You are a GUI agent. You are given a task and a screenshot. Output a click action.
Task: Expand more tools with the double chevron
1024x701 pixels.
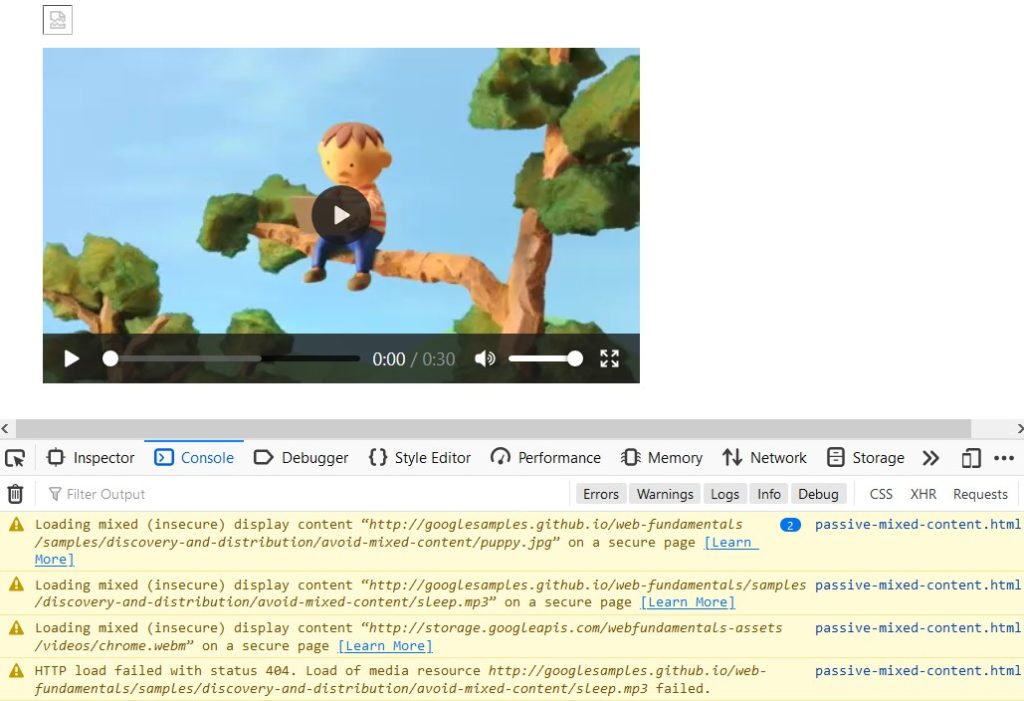coord(931,458)
